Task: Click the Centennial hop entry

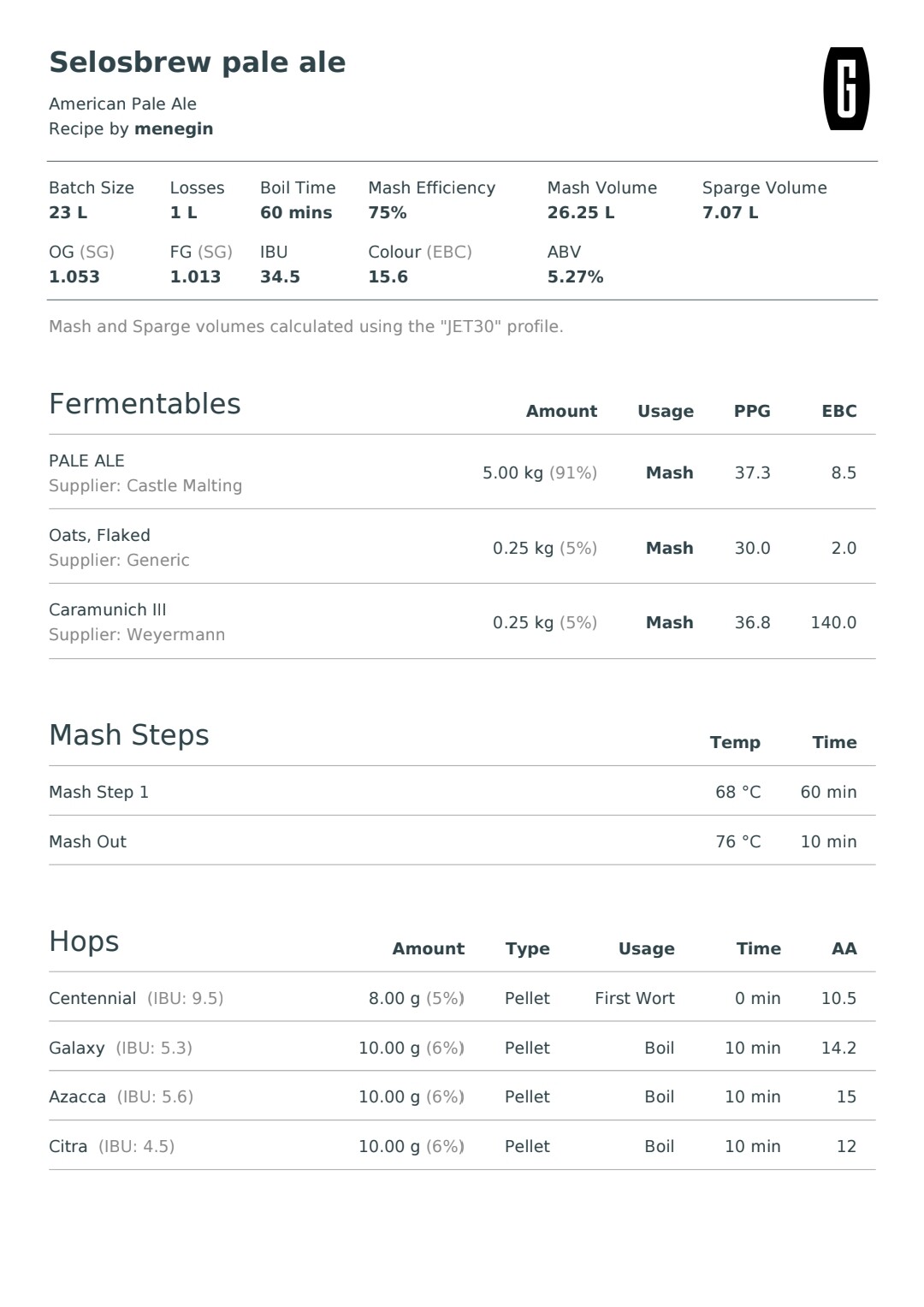Action: [x=462, y=998]
